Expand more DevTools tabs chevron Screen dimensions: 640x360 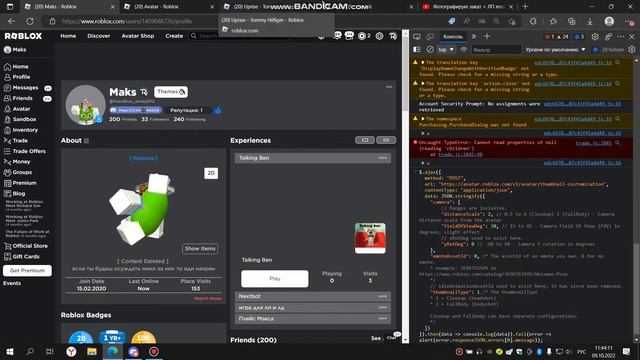click(473, 37)
